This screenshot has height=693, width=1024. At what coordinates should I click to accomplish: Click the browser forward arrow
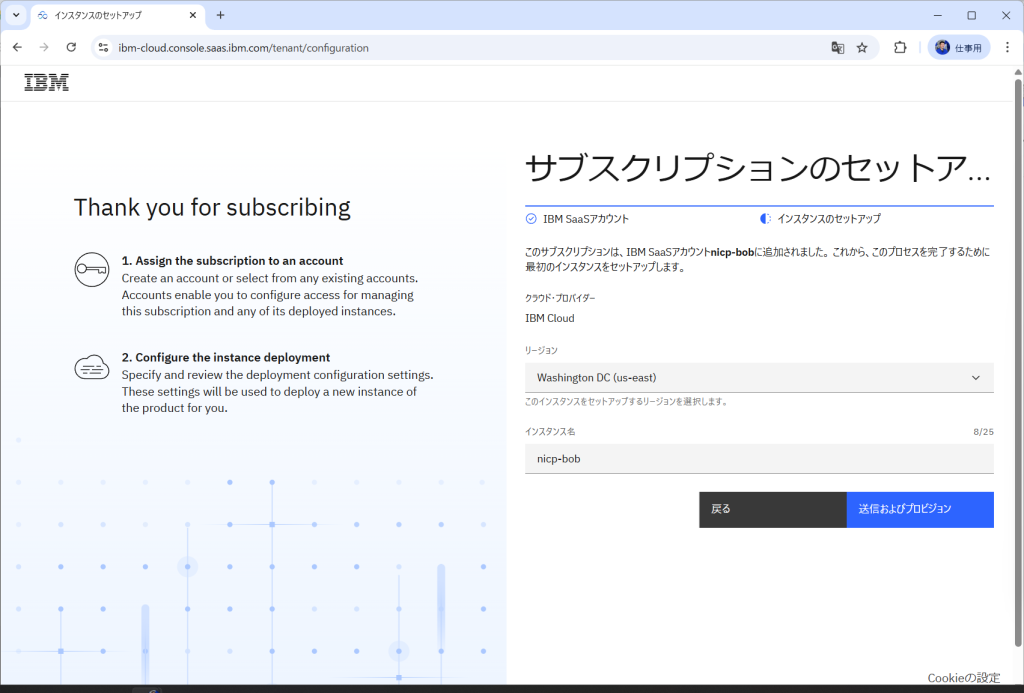point(44,48)
